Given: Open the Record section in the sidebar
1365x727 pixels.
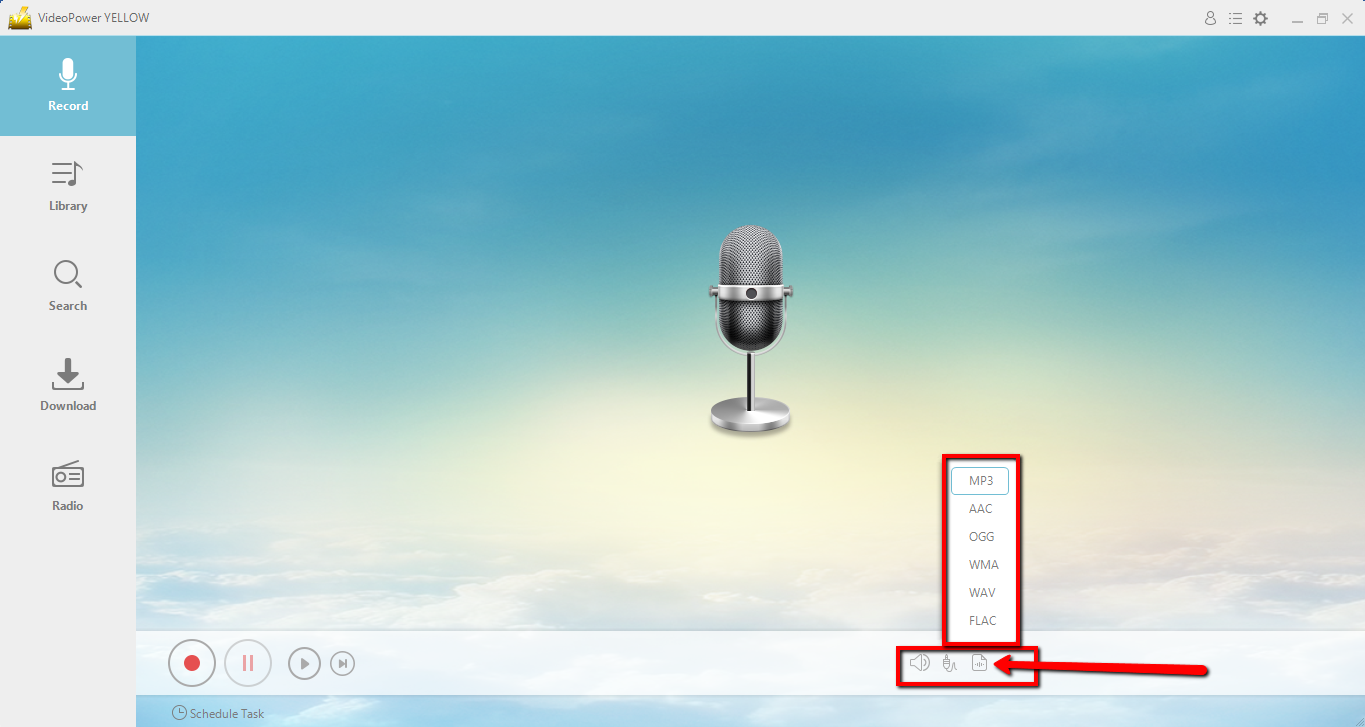Looking at the screenshot, I should 67,85.
